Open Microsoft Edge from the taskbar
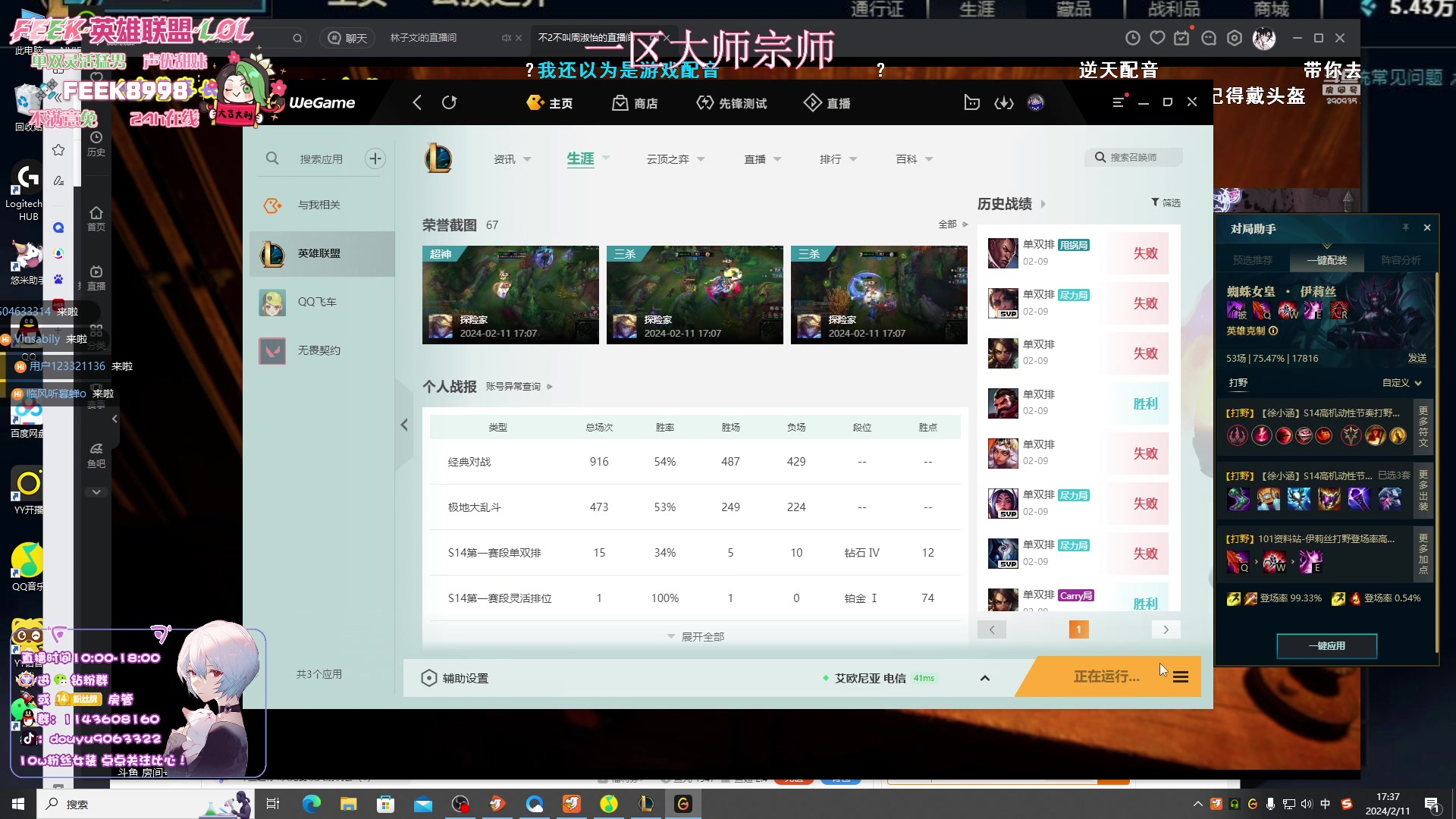Image resolution: width=1456 pixels, height=819 pixels. (x=311, y=804)
